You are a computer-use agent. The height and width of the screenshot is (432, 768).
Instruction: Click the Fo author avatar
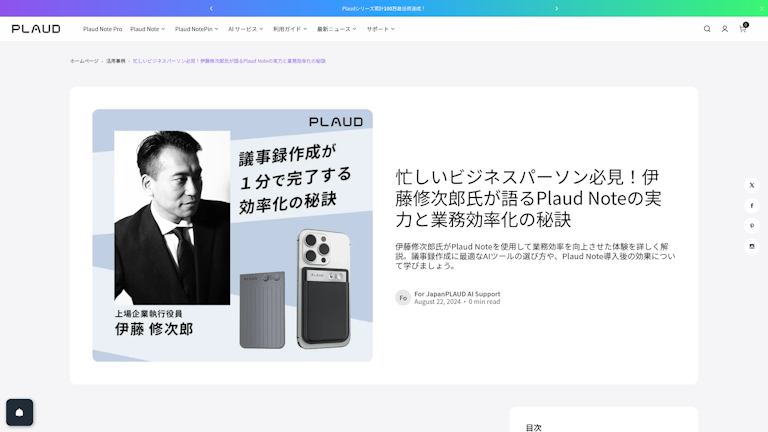[403, 298]
